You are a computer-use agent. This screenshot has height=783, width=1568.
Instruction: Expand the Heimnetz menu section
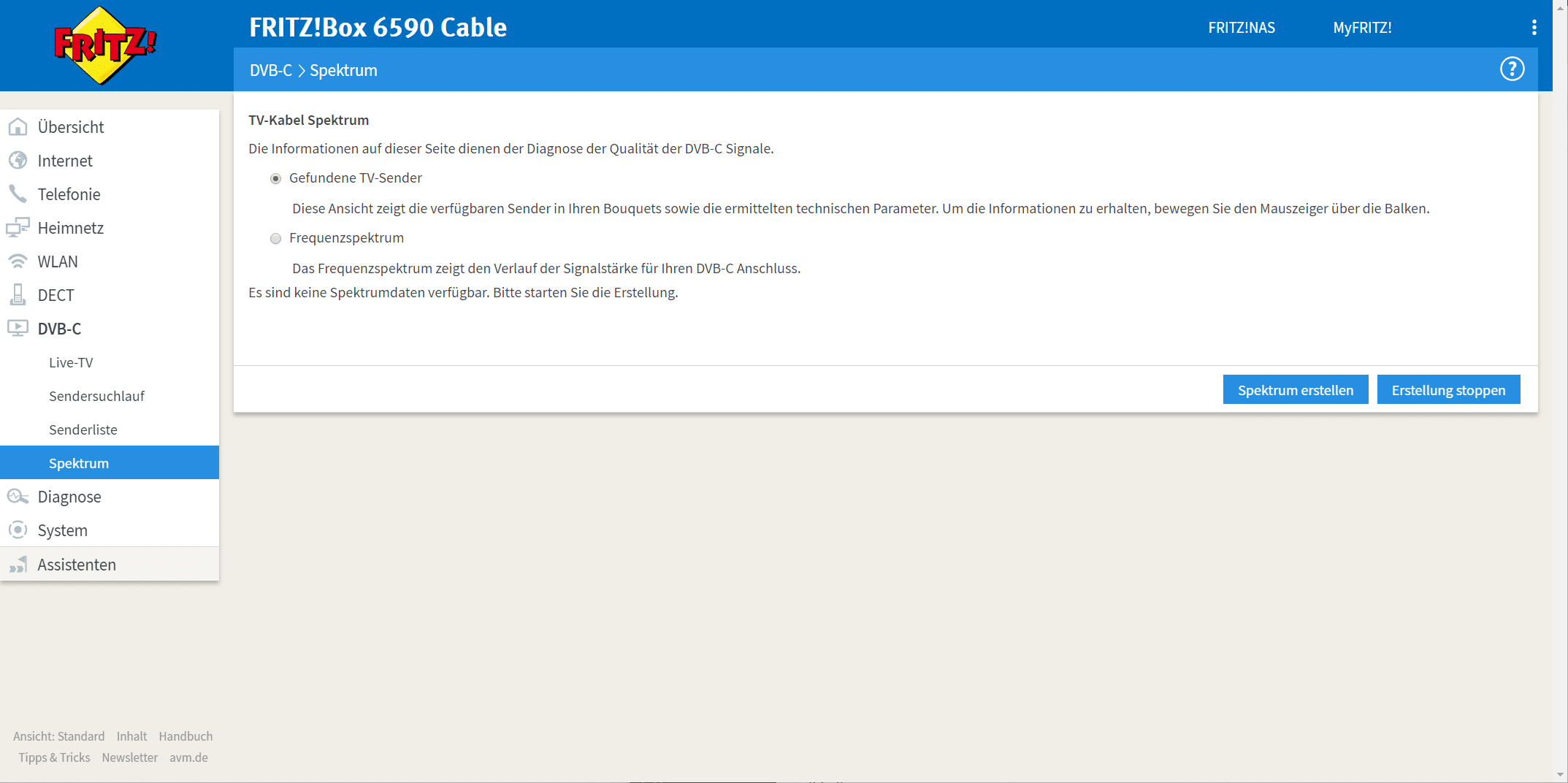pos(70,228)
